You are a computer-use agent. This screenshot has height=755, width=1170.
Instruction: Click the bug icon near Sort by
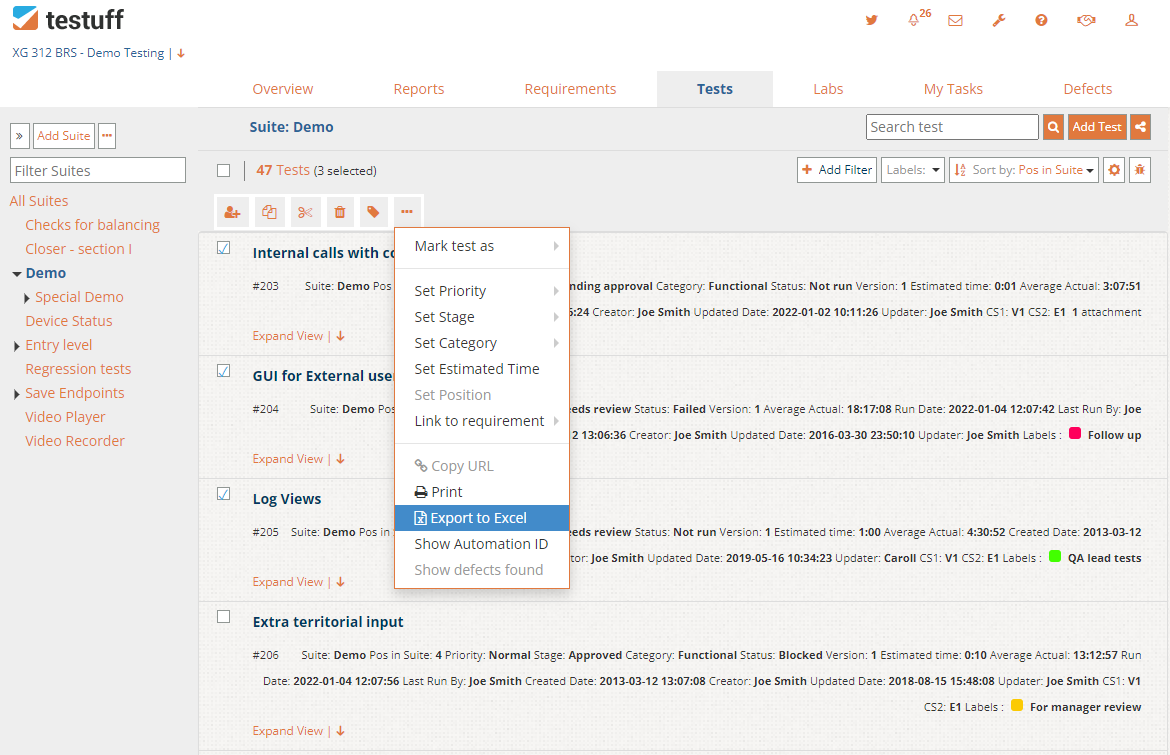[1139, 170]
